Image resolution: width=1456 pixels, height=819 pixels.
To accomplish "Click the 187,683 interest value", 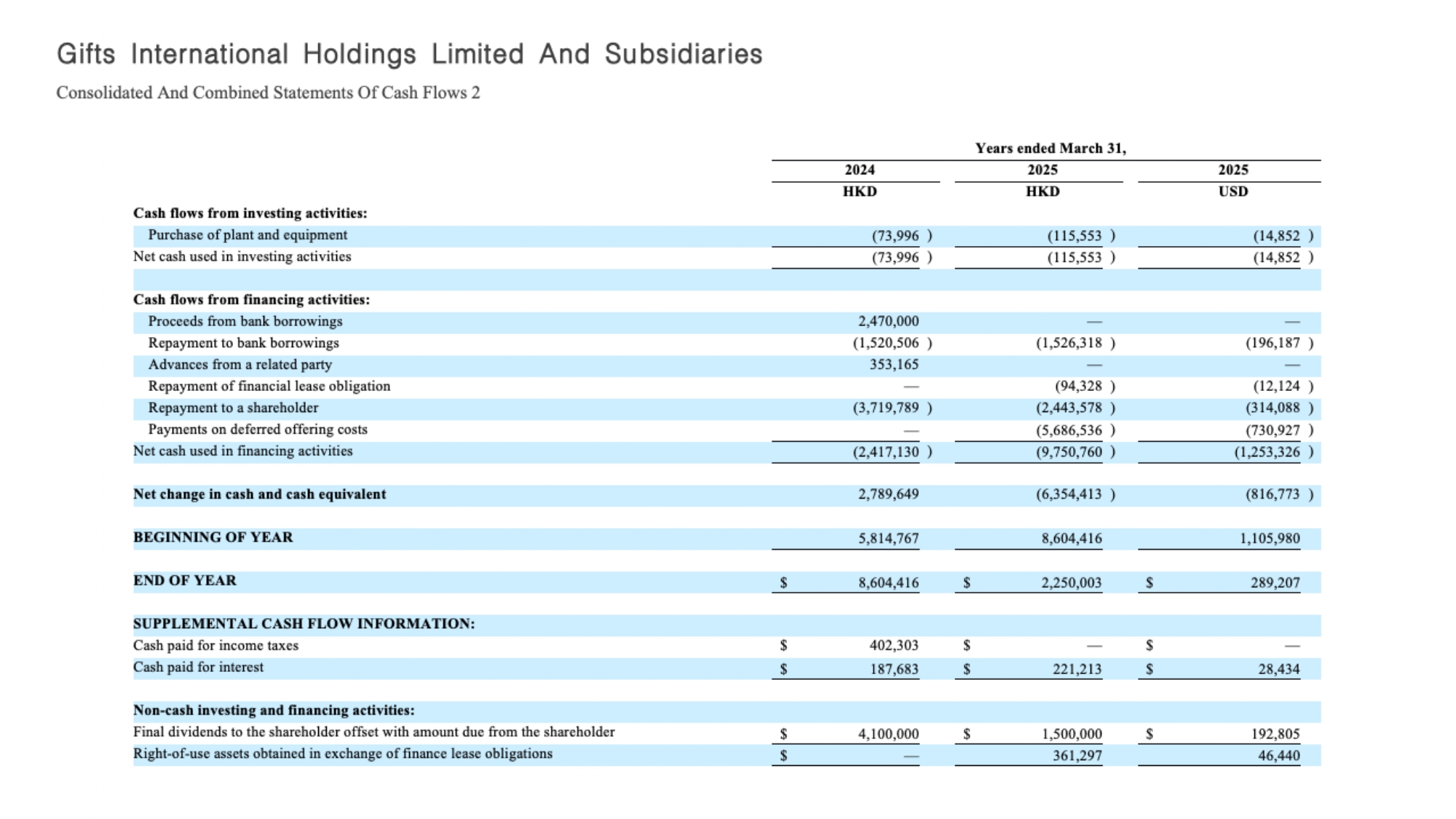I will coord(895,669).
